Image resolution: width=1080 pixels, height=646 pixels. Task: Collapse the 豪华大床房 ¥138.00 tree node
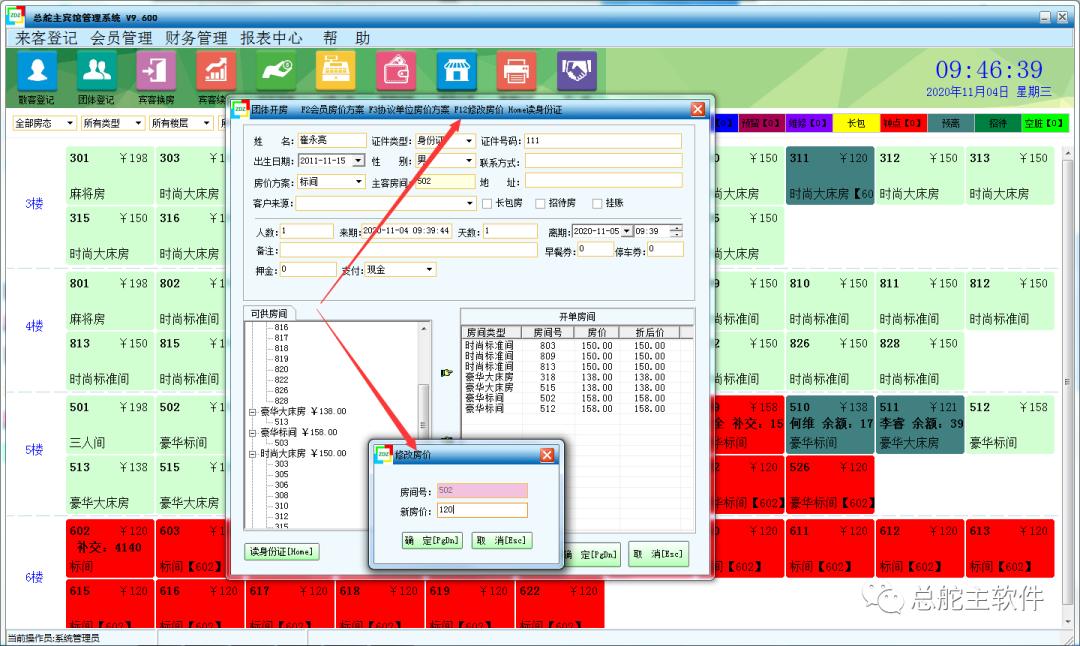tap(251, 411)
